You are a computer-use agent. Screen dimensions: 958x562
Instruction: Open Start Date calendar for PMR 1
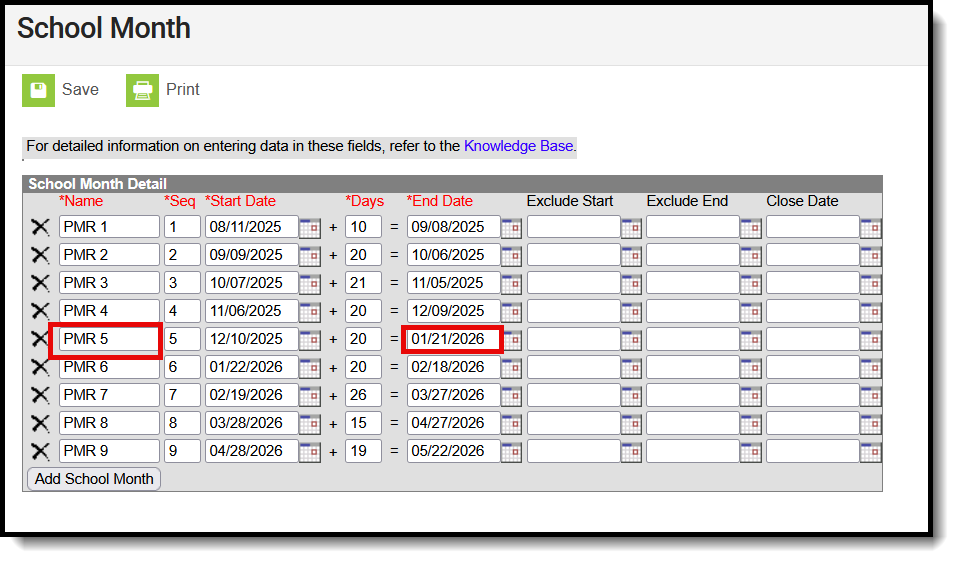coord(310,228)
